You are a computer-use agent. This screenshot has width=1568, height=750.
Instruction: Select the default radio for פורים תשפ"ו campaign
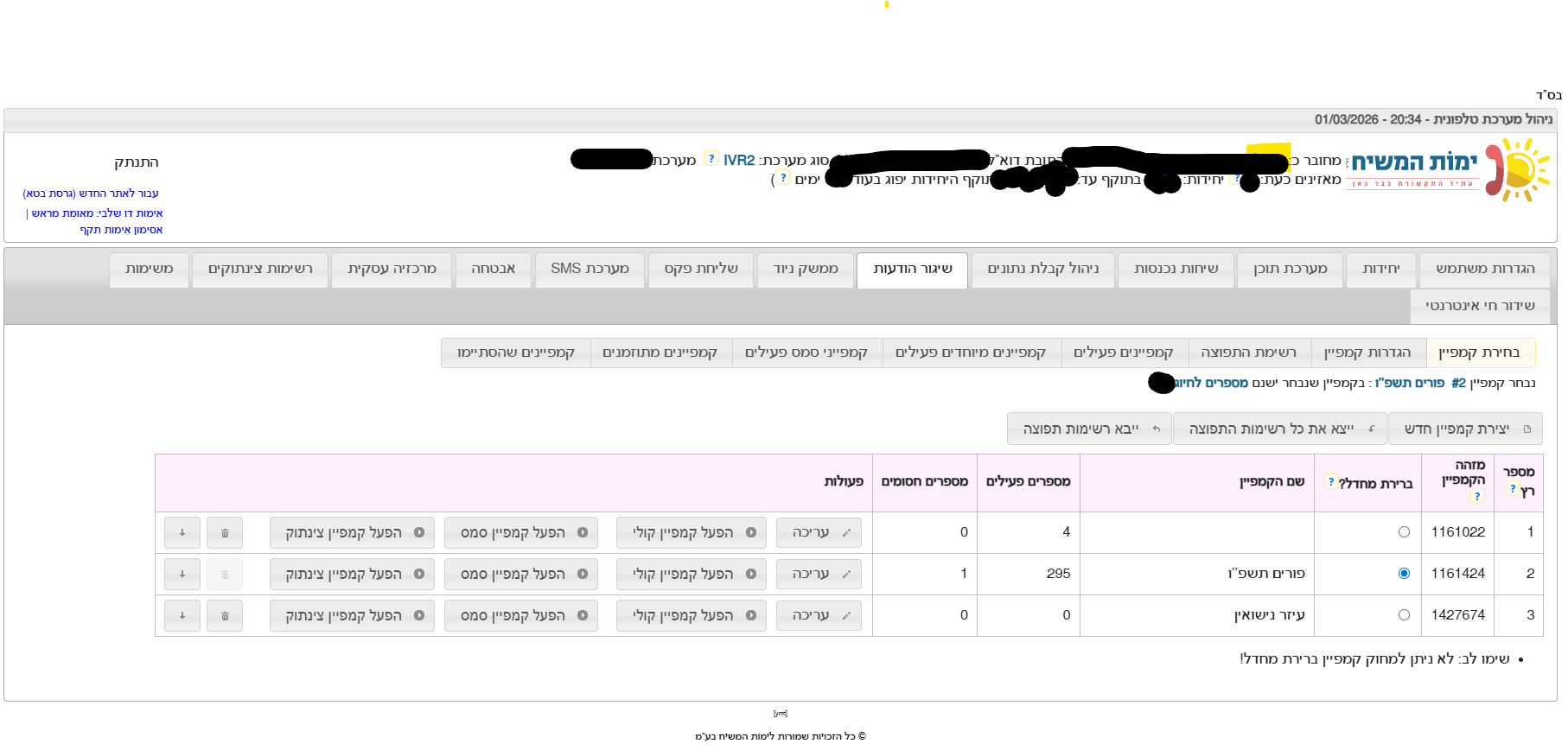click(x=1404, y=574)
